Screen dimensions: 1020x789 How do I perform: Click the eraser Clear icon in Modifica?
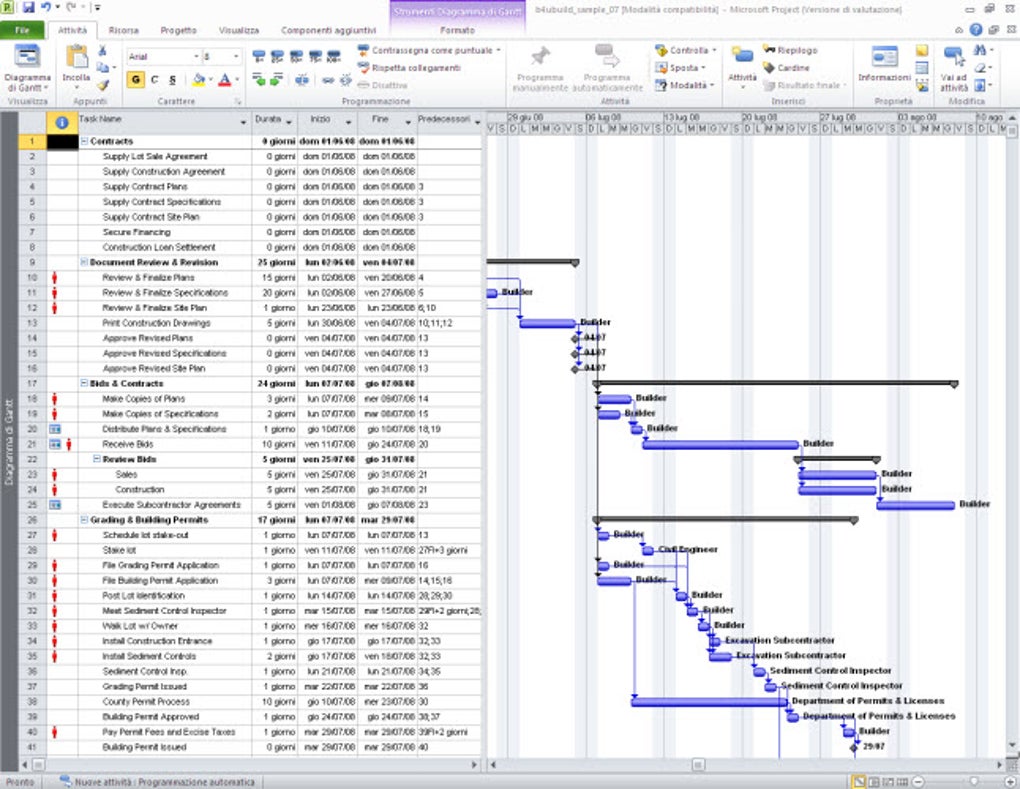coord(980,68)
